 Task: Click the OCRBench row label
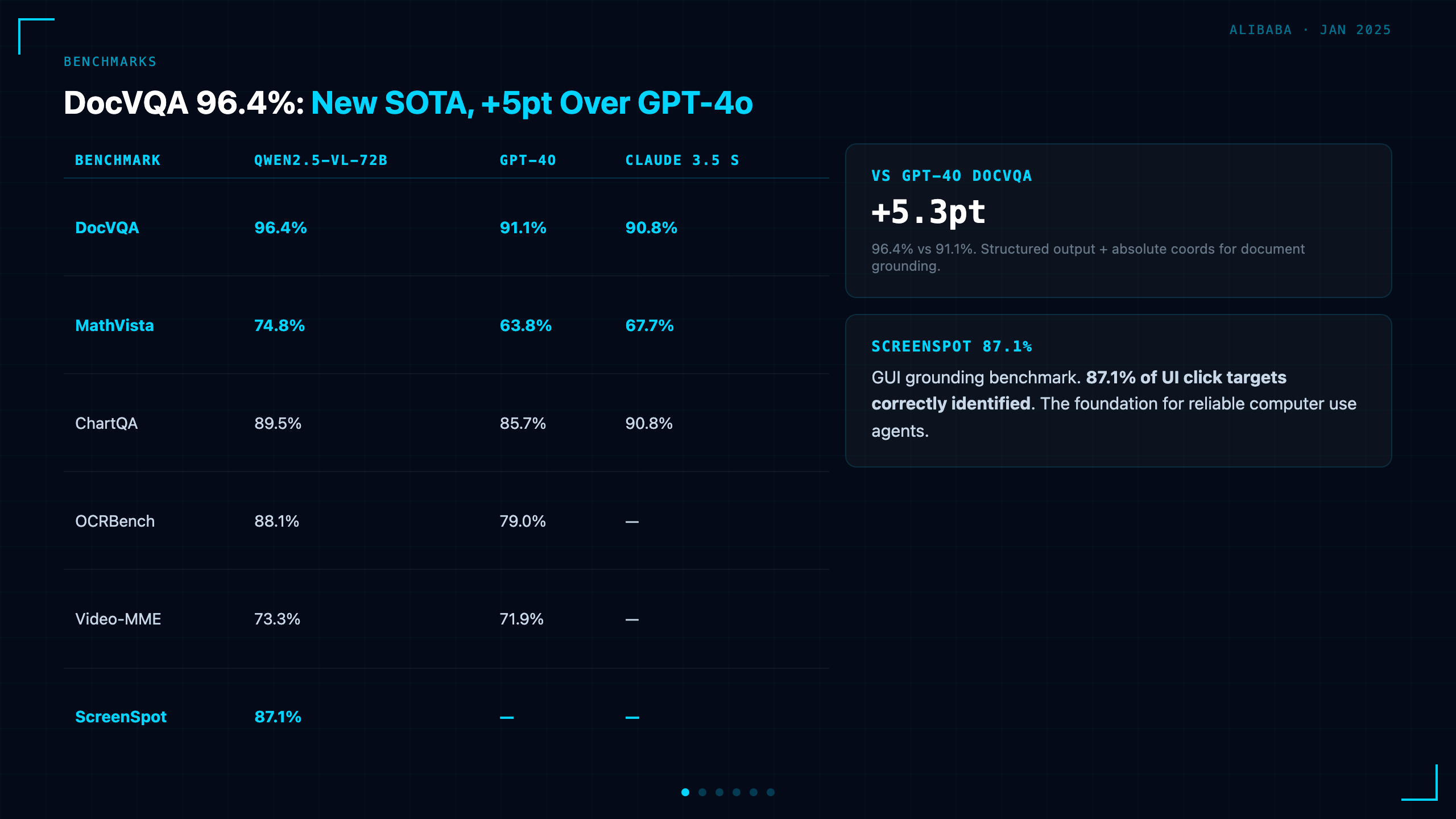click(115, 521)
